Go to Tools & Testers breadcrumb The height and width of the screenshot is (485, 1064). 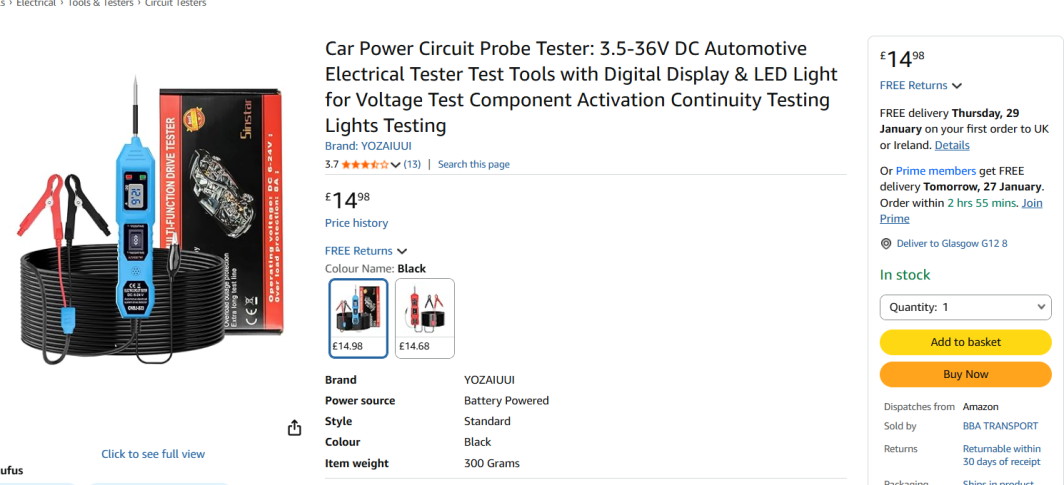coord(100,4)
